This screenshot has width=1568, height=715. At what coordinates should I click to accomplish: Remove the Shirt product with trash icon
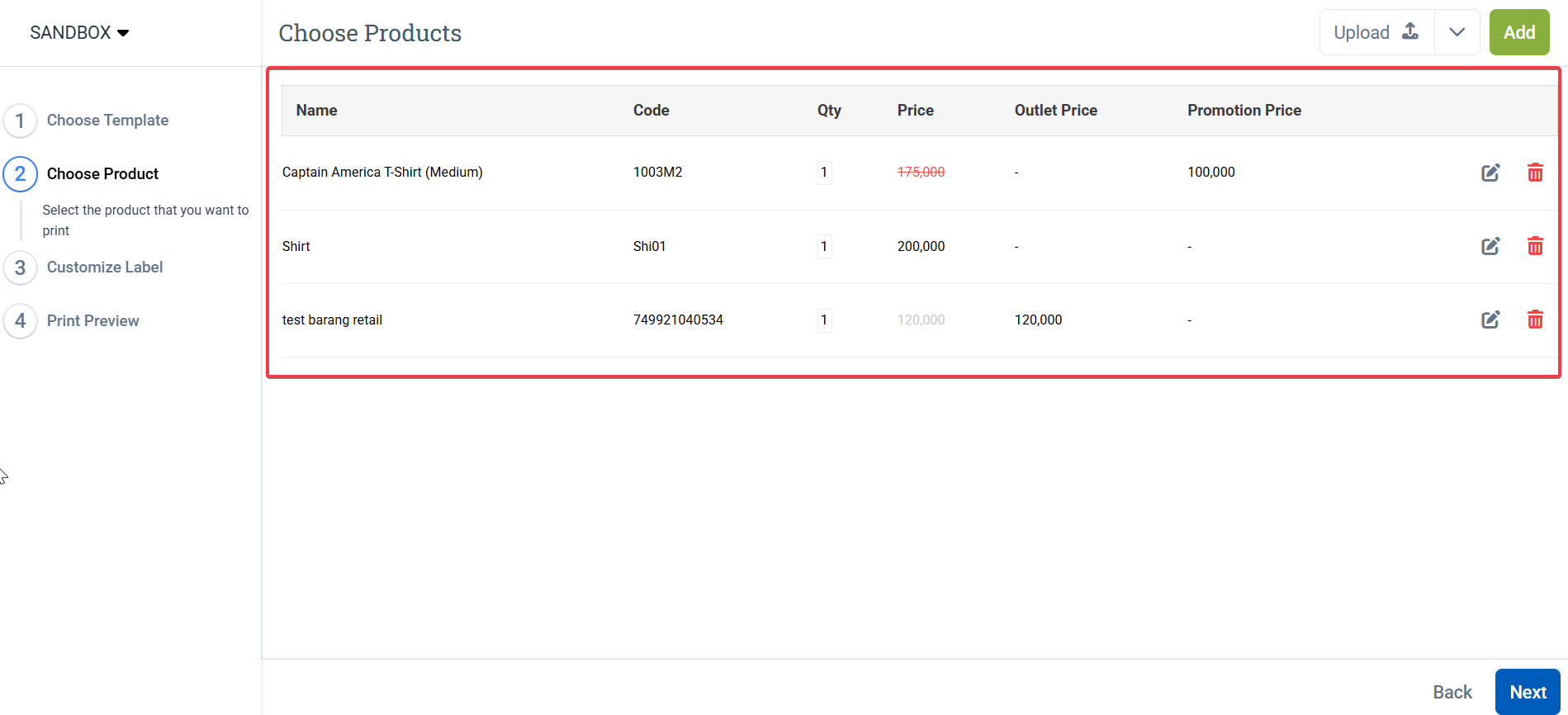point(1535,246)
